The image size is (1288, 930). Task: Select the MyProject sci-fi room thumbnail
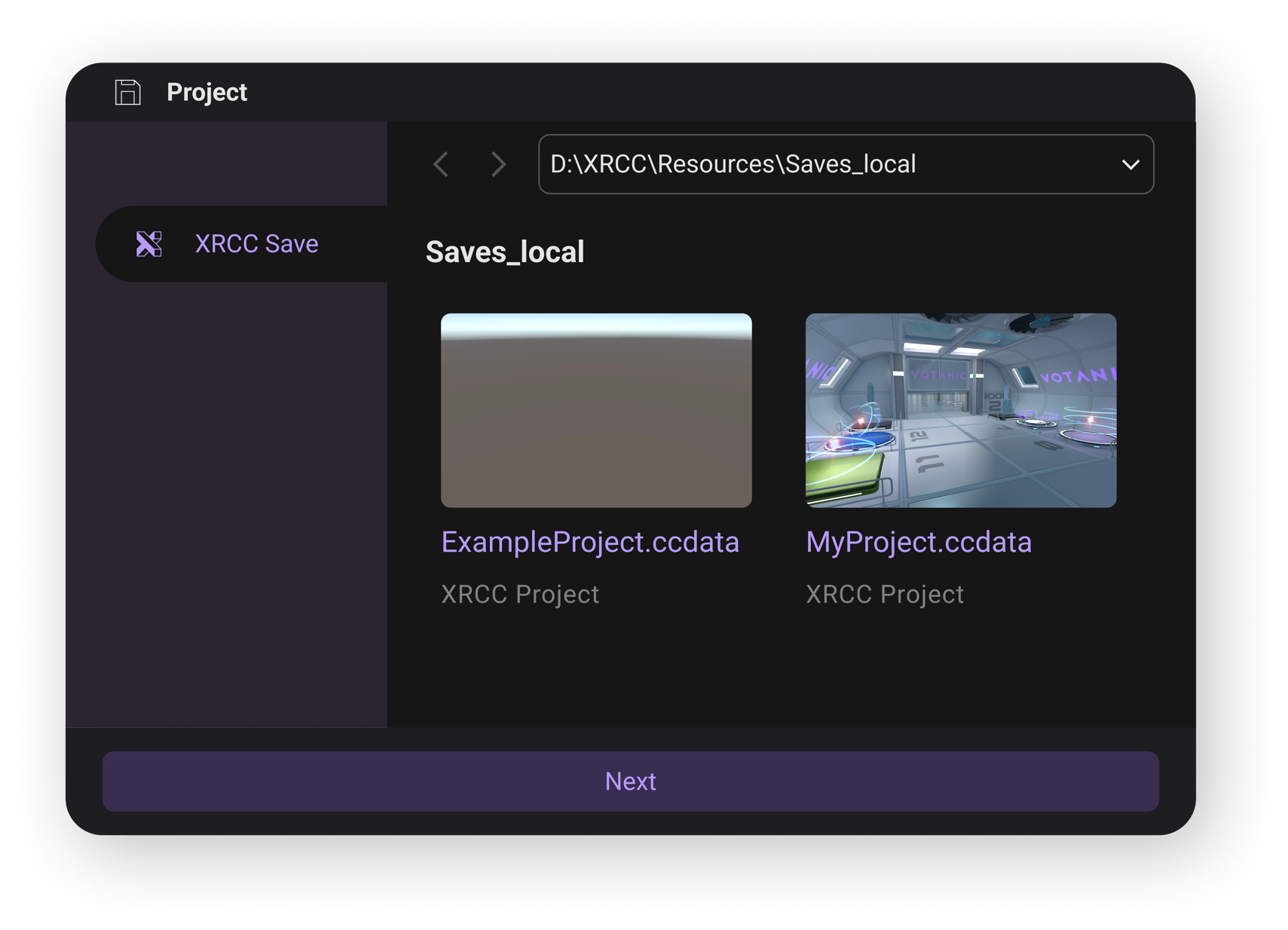tap(960, 410)
